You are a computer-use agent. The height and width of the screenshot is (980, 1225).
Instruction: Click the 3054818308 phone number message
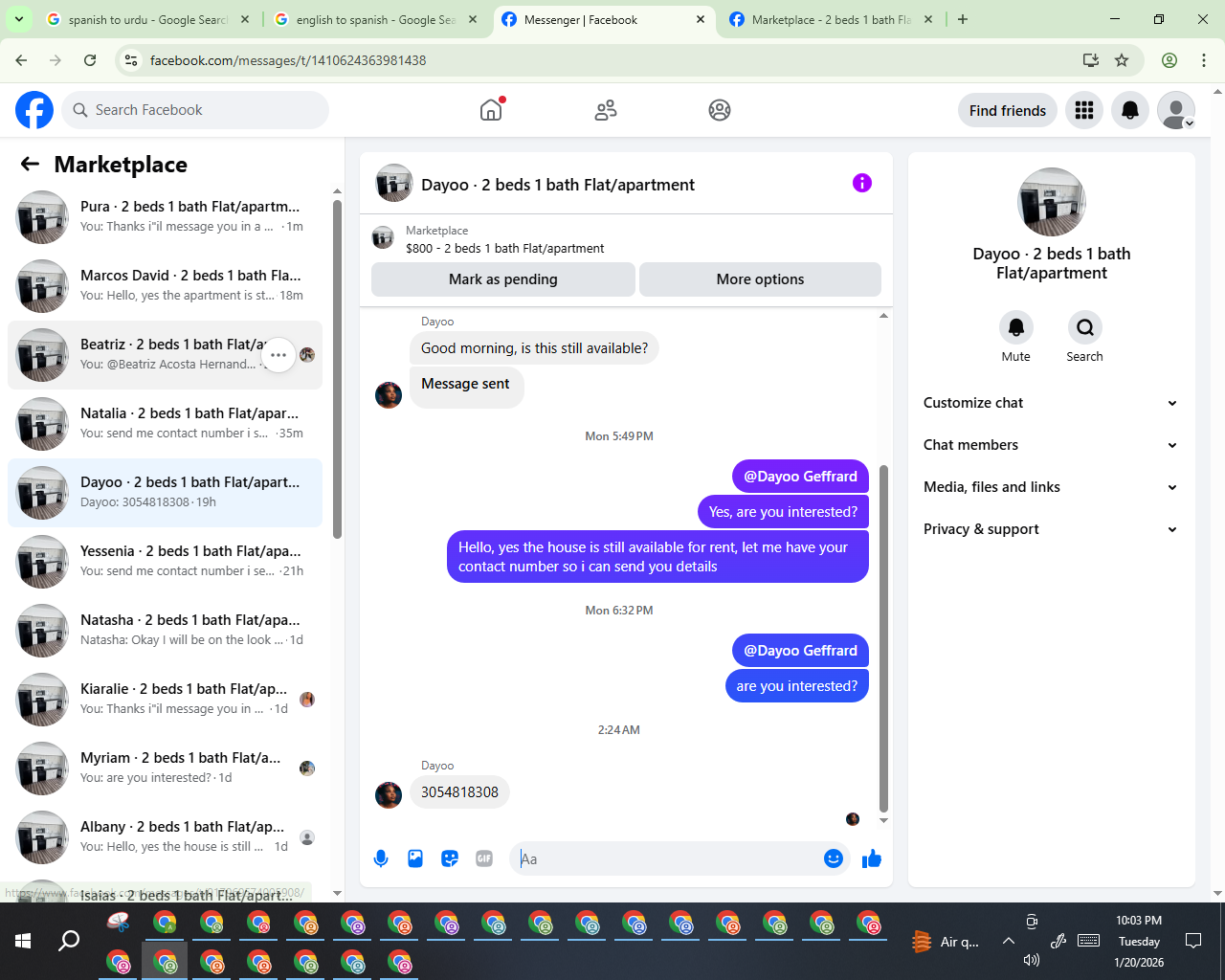coord(459,792)
